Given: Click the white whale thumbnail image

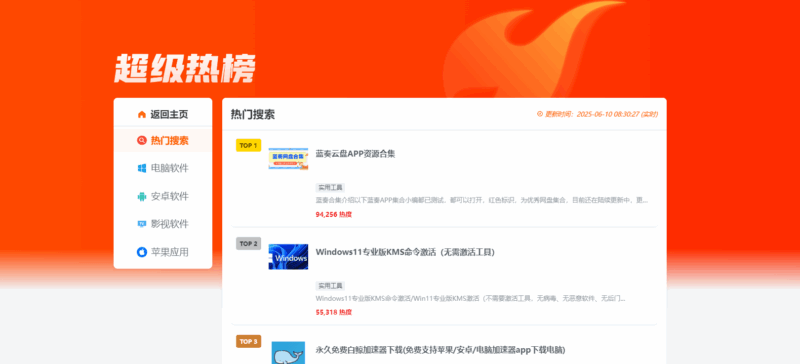Looking at the screenshot, I should [288, 353].
